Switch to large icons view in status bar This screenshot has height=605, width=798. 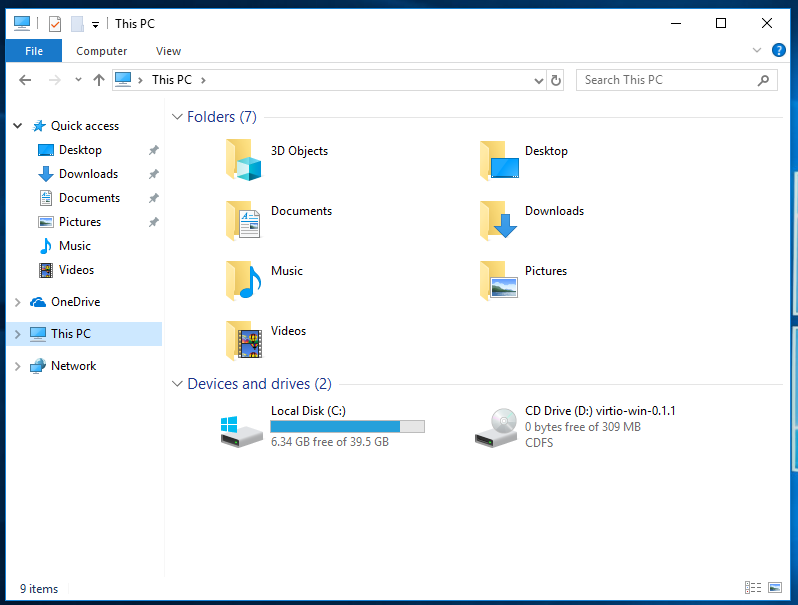(x=775, y=588)
